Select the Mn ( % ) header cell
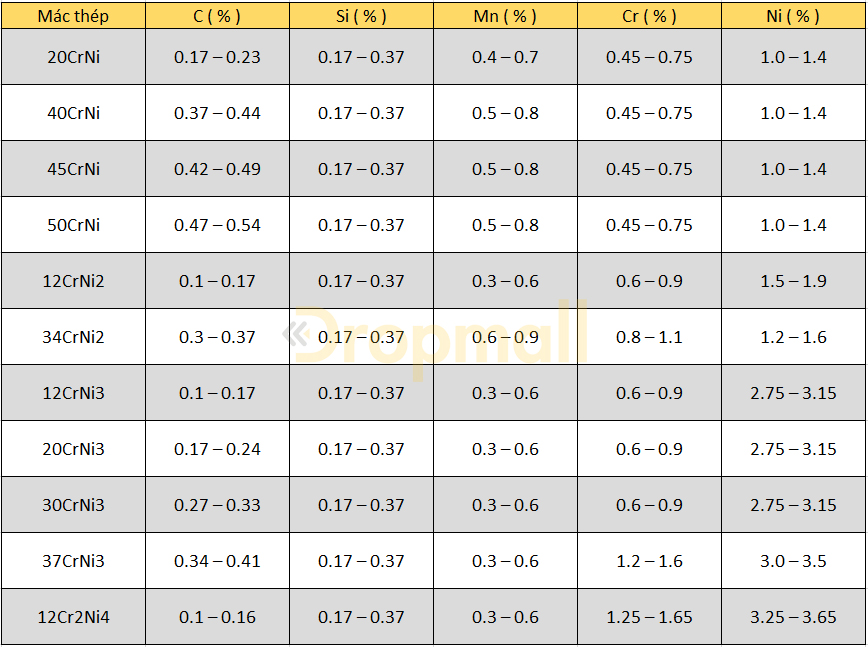Screen dimensions: 868x647 [x=505, y=16]
